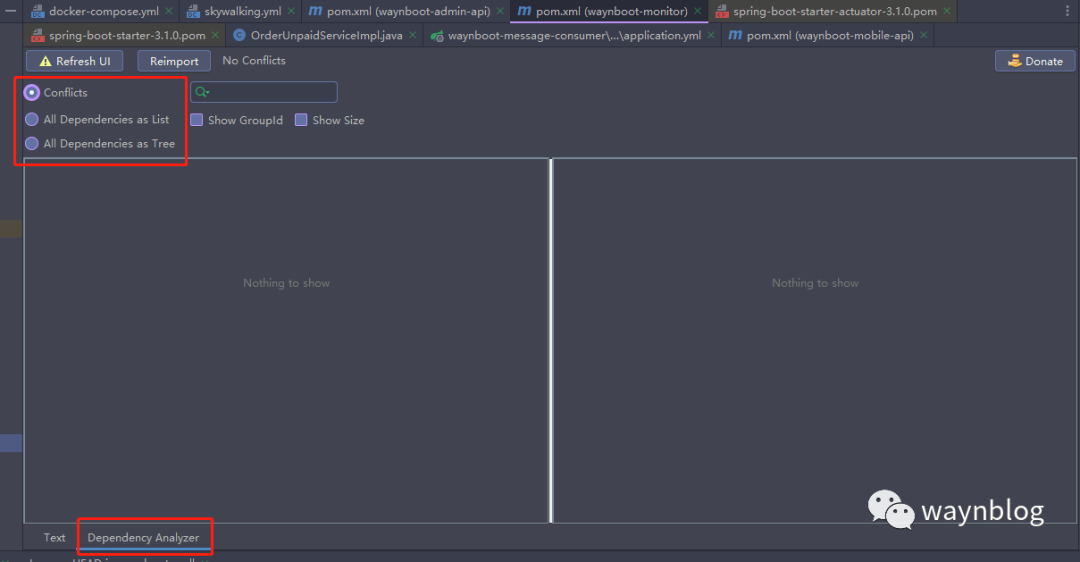1080x562 pixels.
Task: Click the Refresh UI button
Action: tap(74, 61)
